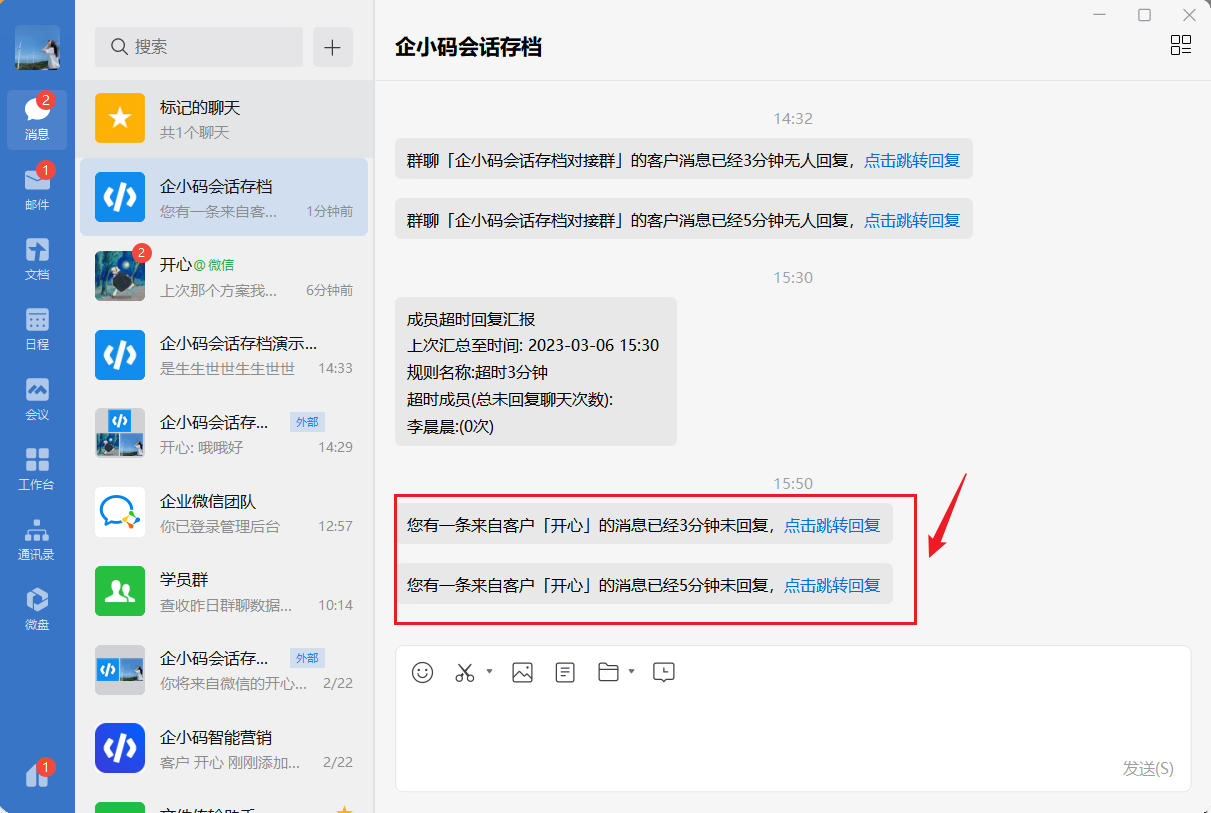This screenshot has height=813, width=1211.
Task: Open the 企业微信团队 conversation
Action: coord(224,512)
